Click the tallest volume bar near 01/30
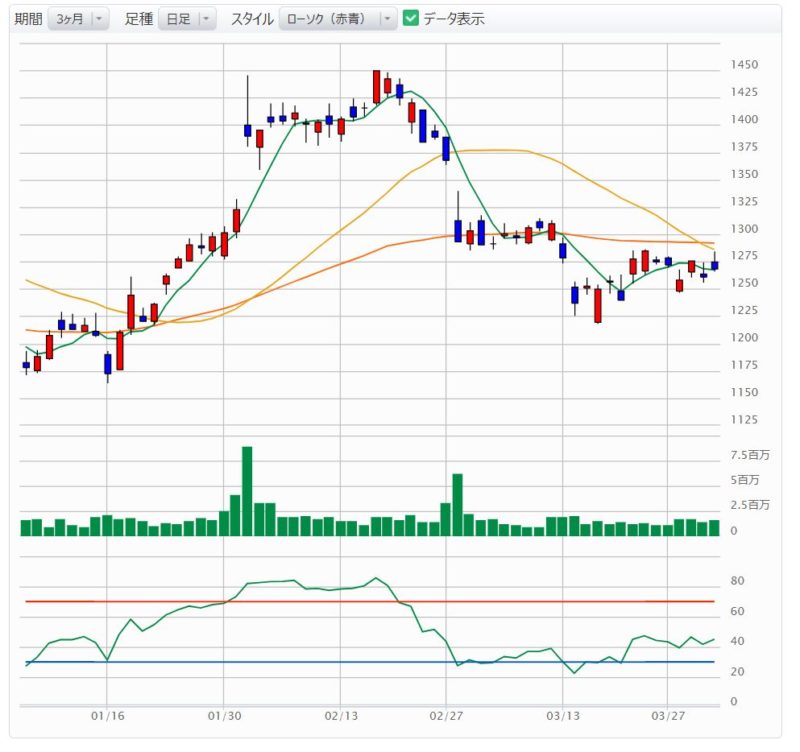 247,490
